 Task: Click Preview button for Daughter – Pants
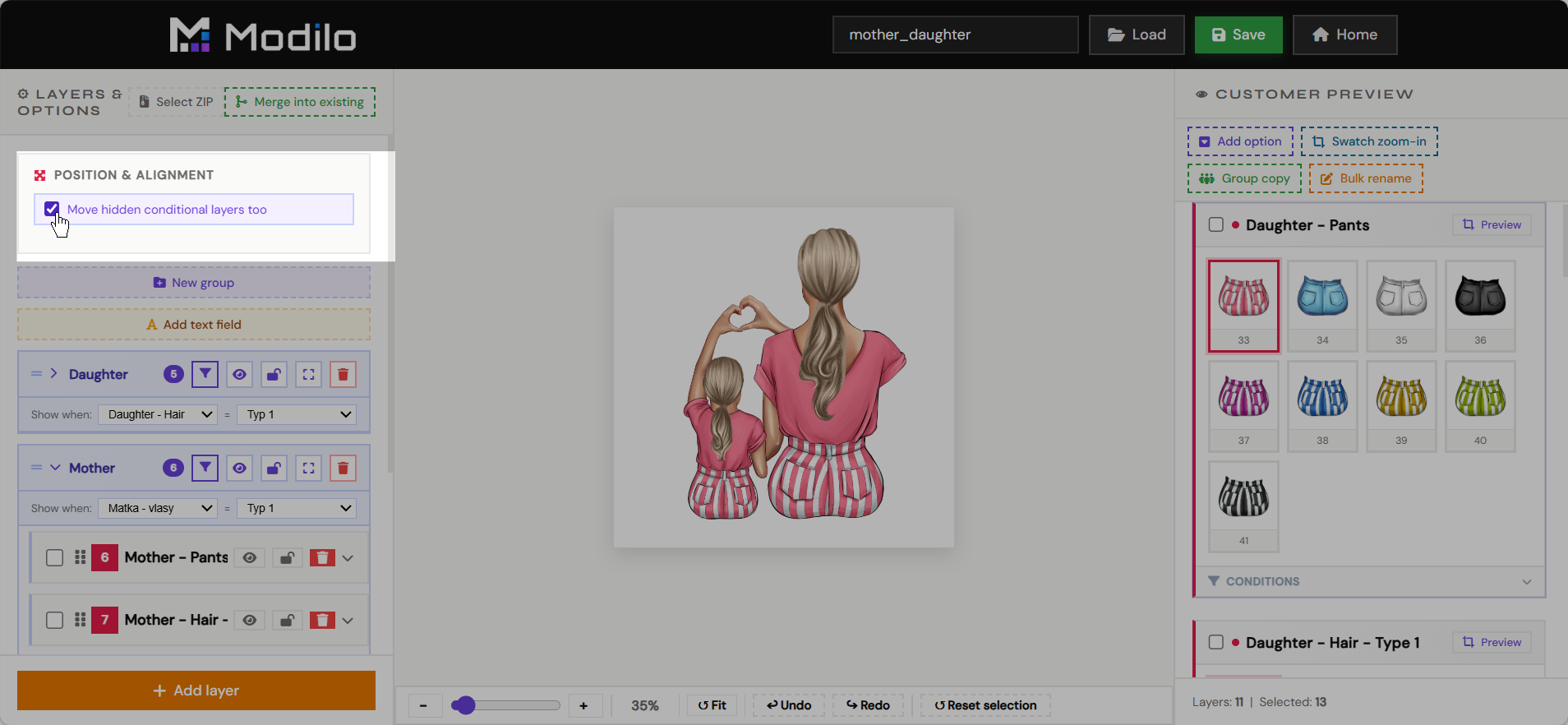(1492, 224)
